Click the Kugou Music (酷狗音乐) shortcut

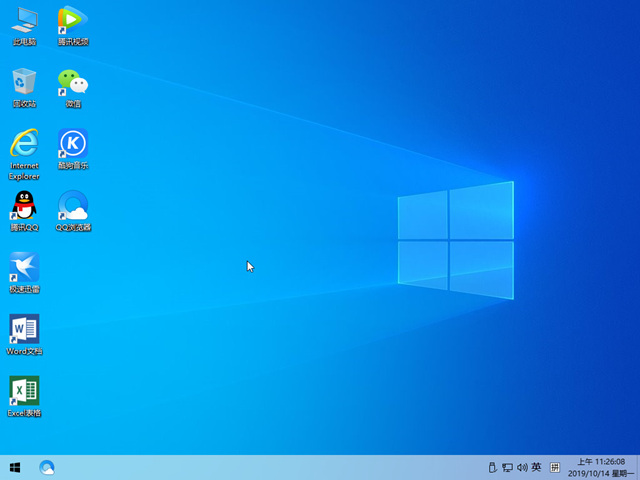click(x=72, y=144)
